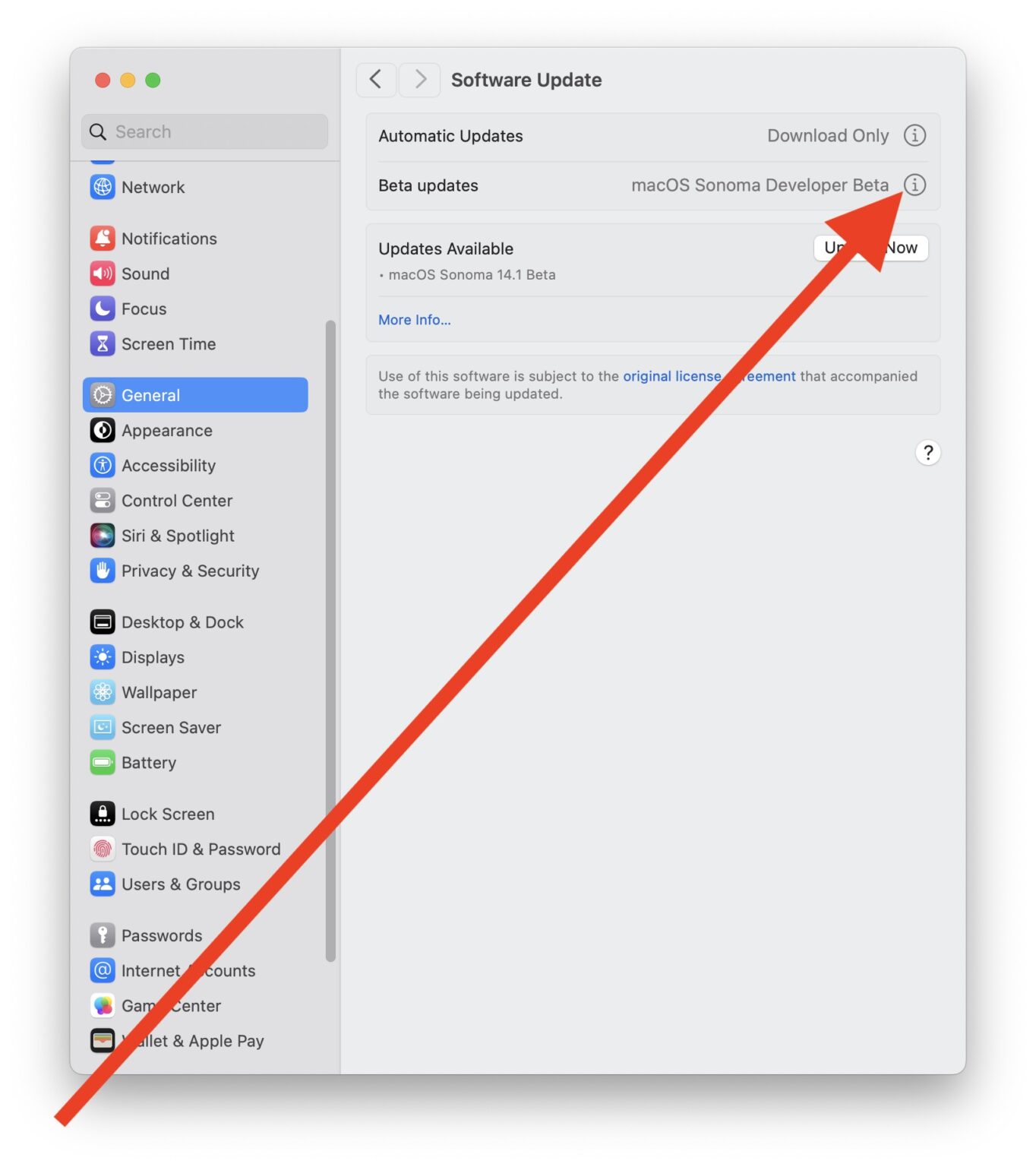Open help with the question mark button
This screenshot has width=1036, height=1167.
[x=928, y=453]
